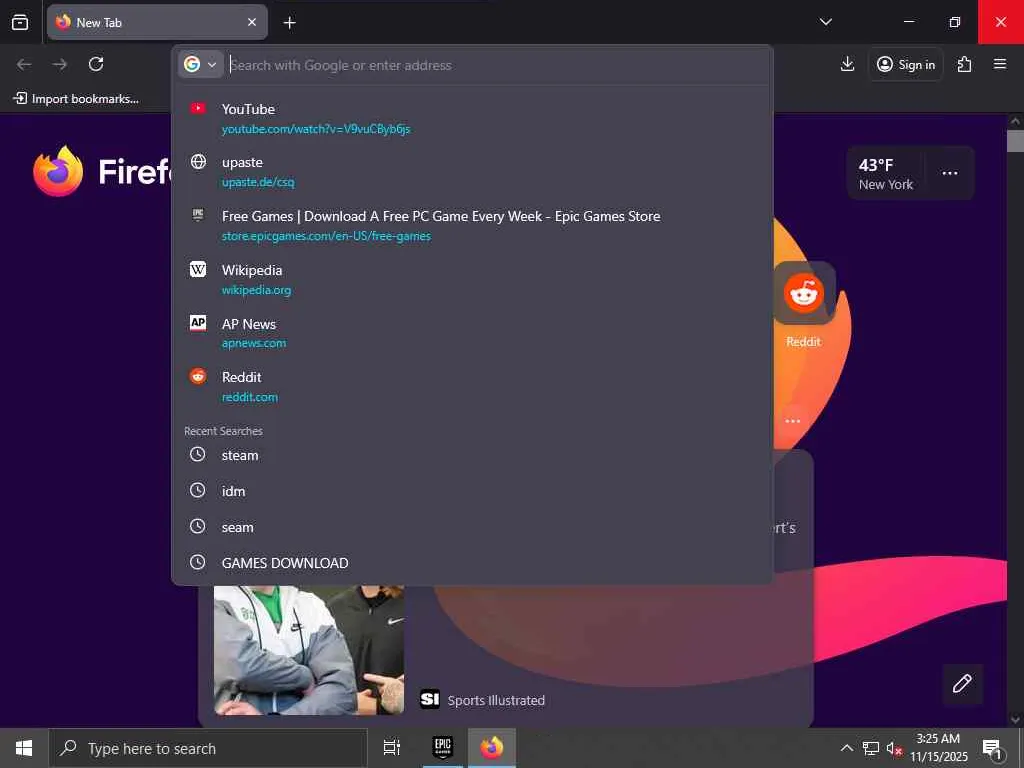
Task: Go back with the back arrow
Action: click(24, 64)
